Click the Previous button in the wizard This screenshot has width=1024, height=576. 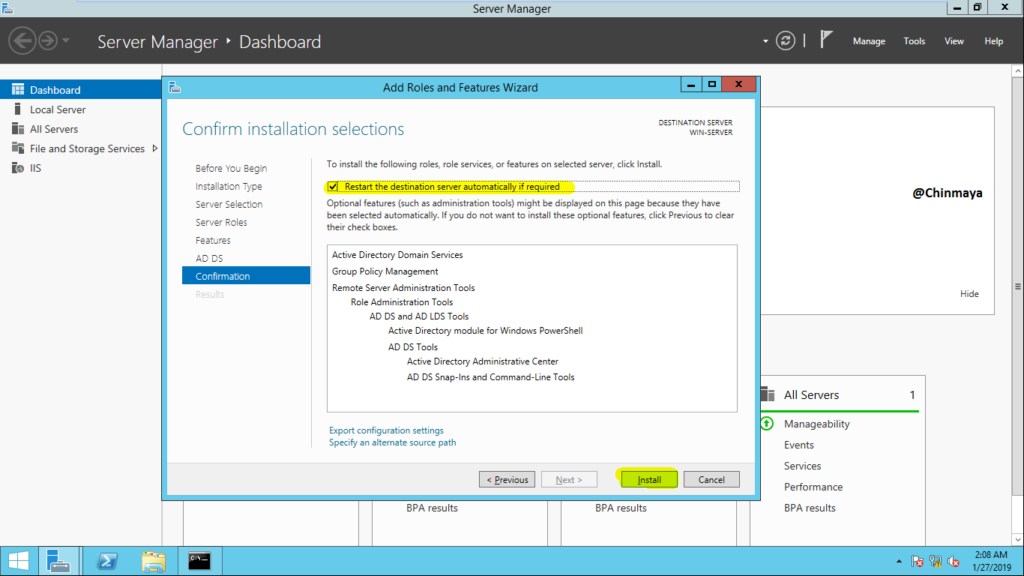point(507,479)
